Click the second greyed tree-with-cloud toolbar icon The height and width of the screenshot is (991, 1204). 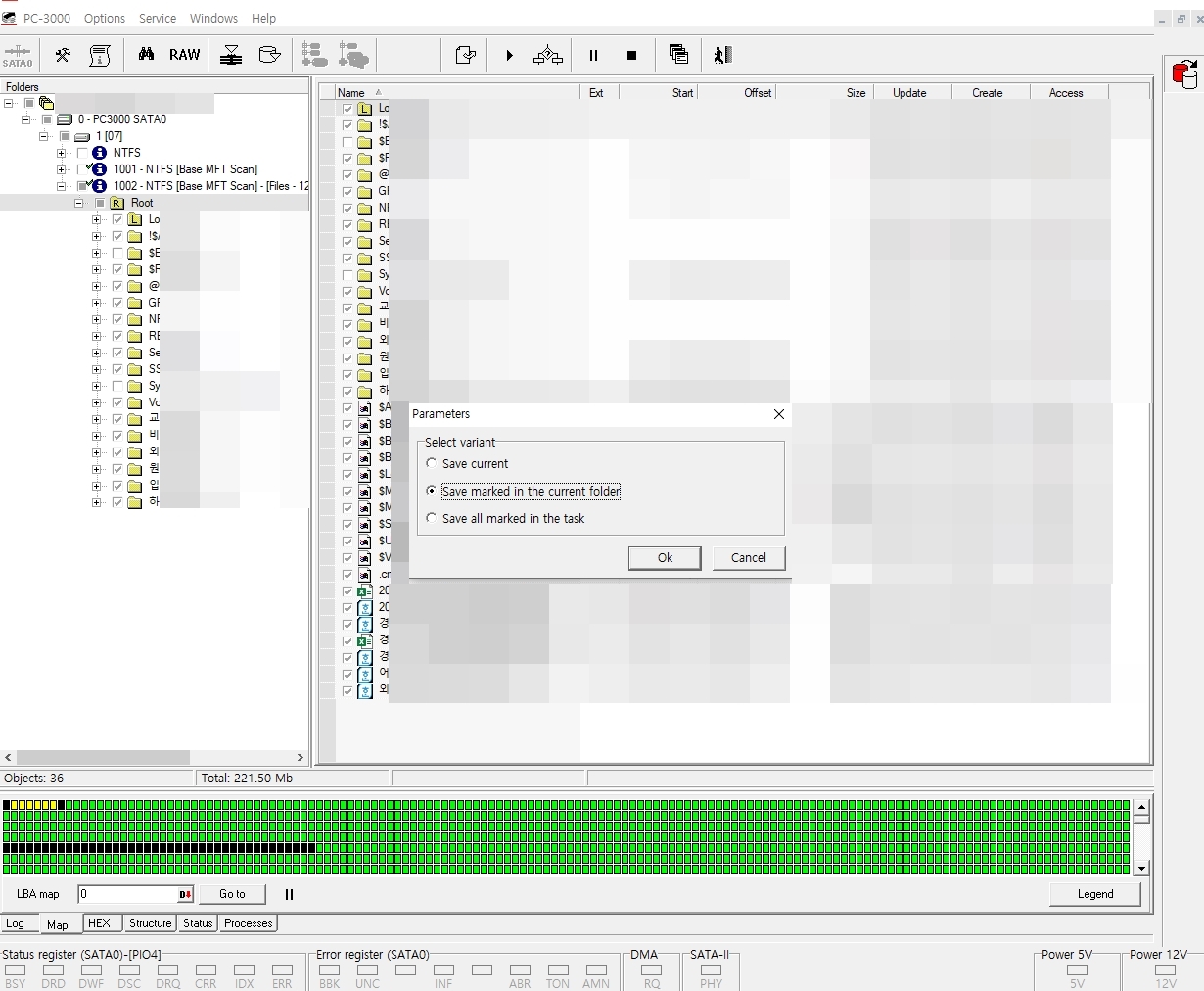pyautogui.click(x=353, y=55)
